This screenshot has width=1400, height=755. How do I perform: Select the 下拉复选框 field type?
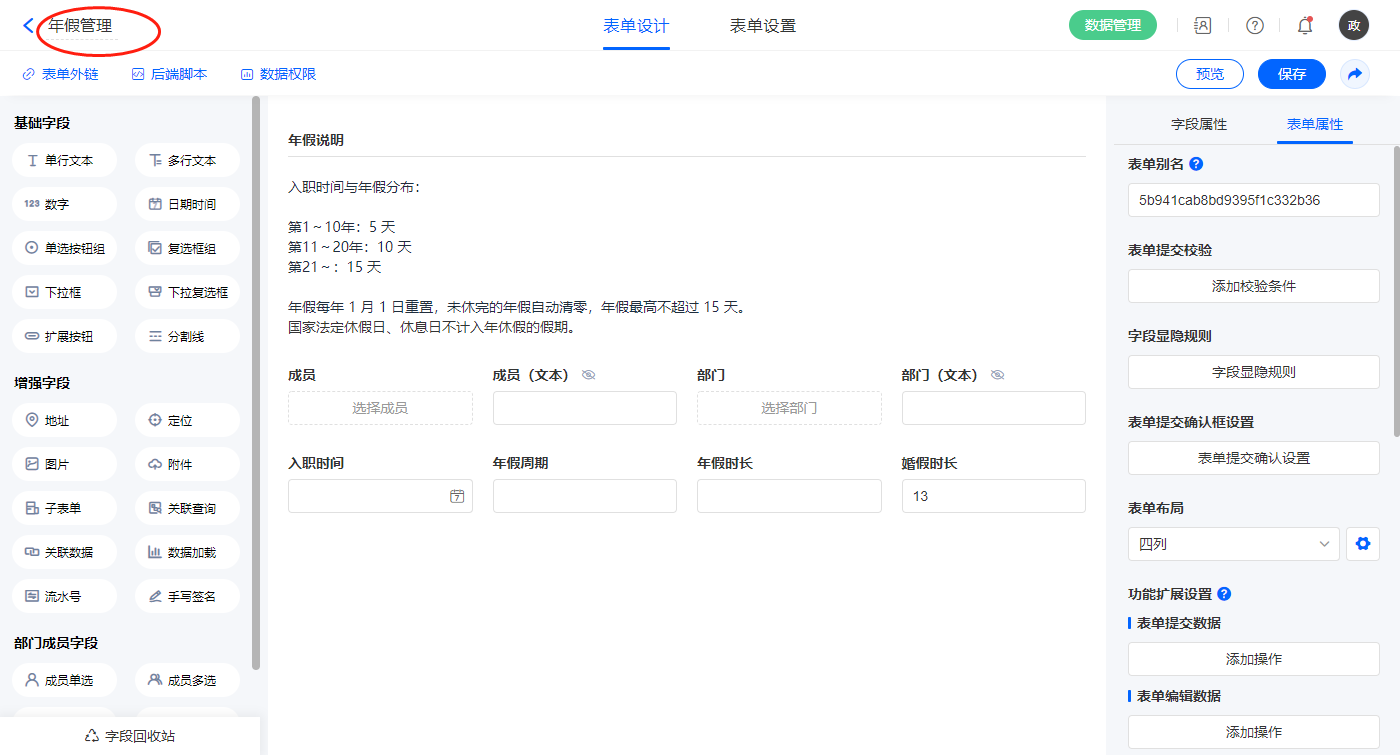tap(187, 292)
